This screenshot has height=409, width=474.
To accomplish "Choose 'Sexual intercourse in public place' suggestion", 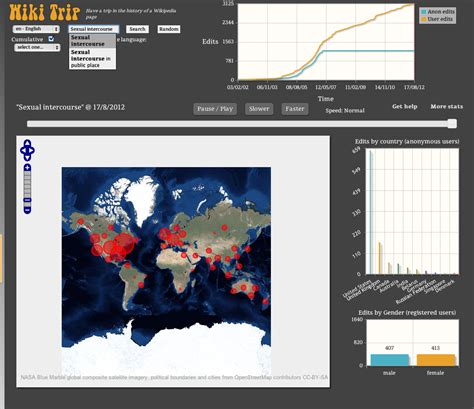I will (x=92, y=59).
